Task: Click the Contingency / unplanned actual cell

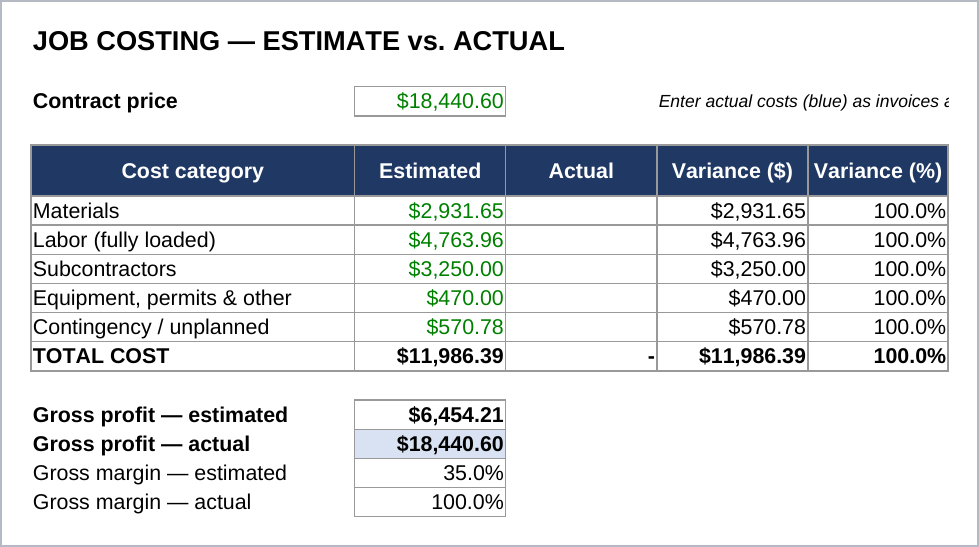Action: point(581,327)
